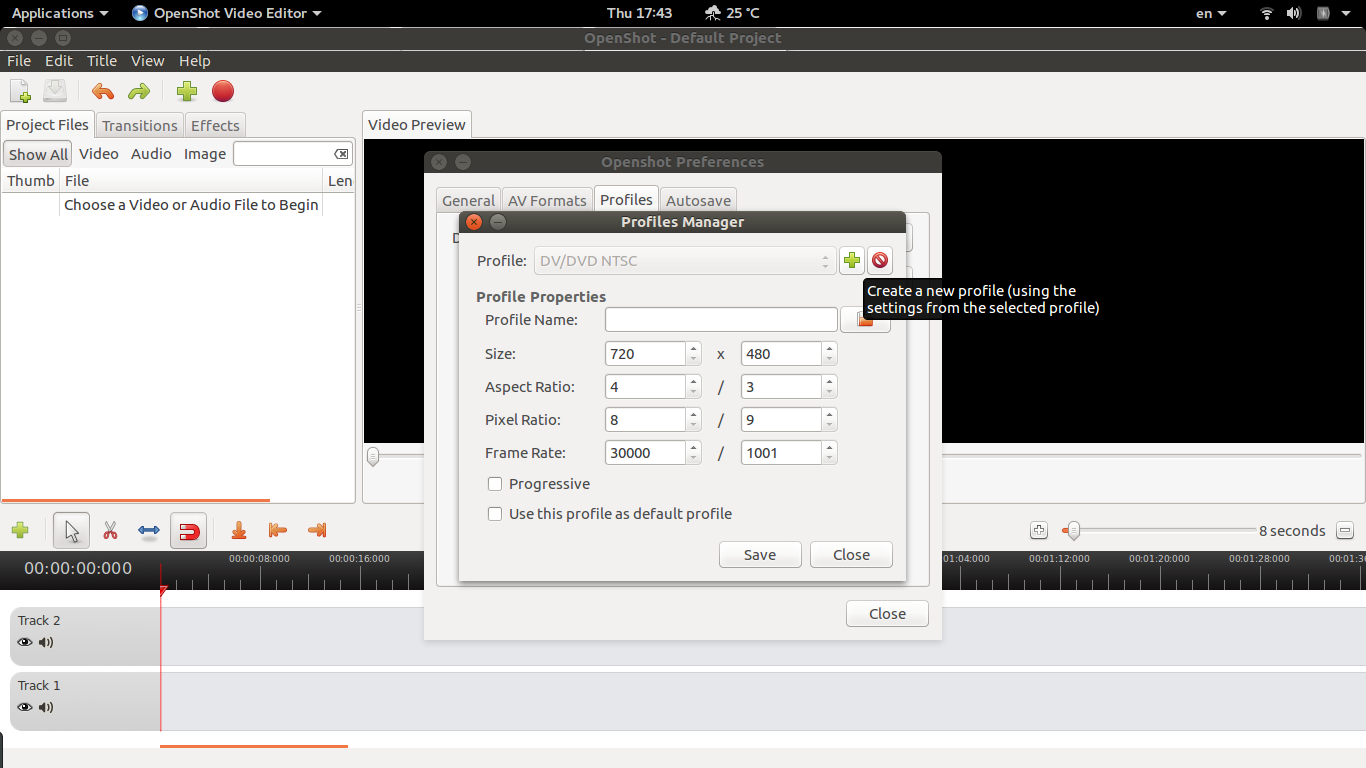
Task: Switch to General preferences tab
Action: click(x=468, y=200)
